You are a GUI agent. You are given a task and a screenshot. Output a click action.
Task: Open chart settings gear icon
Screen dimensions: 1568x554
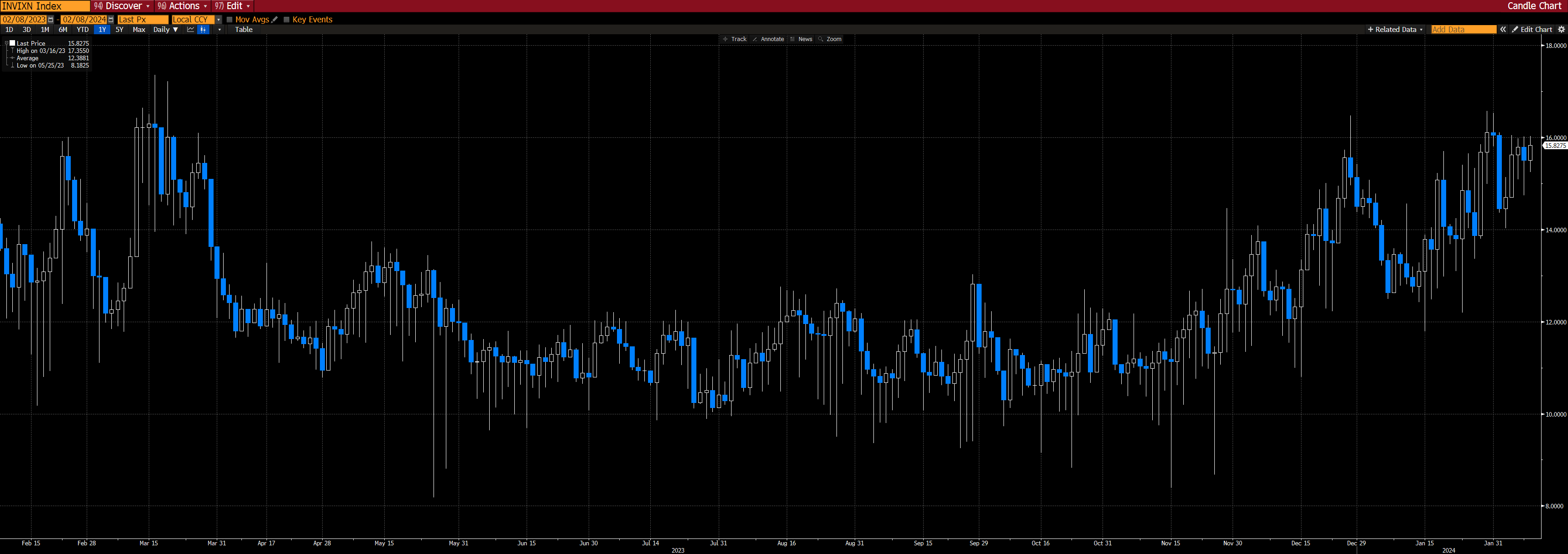click(x=1561, y=29)
